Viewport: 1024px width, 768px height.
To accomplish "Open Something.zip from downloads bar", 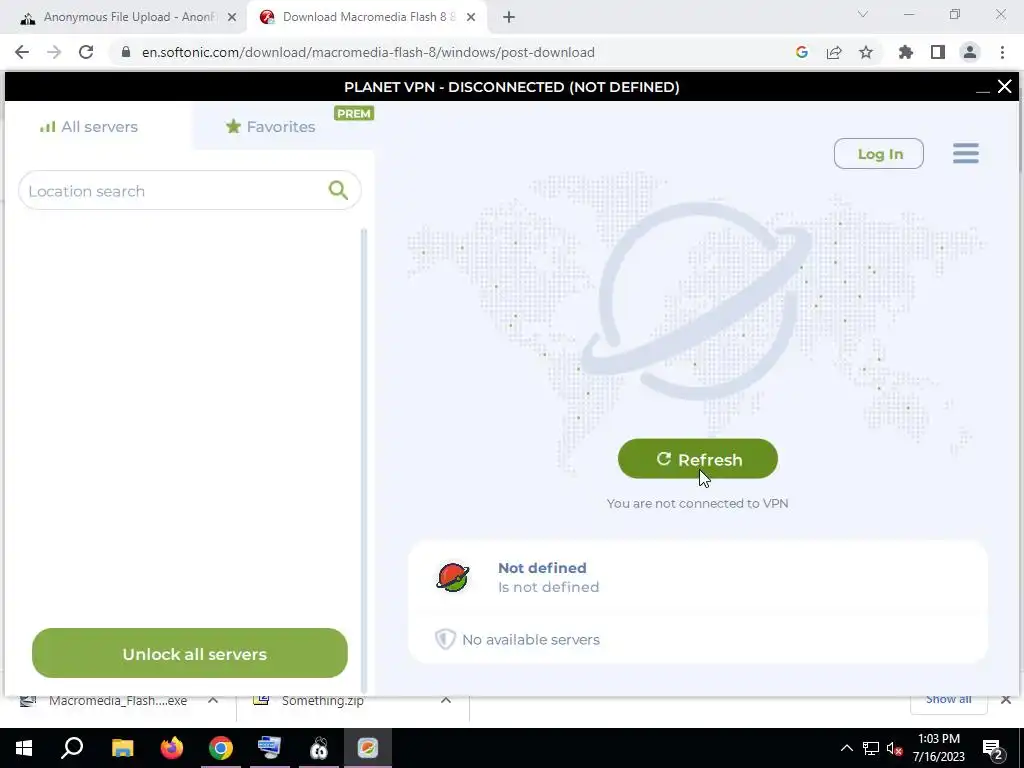I will (323, 701).
